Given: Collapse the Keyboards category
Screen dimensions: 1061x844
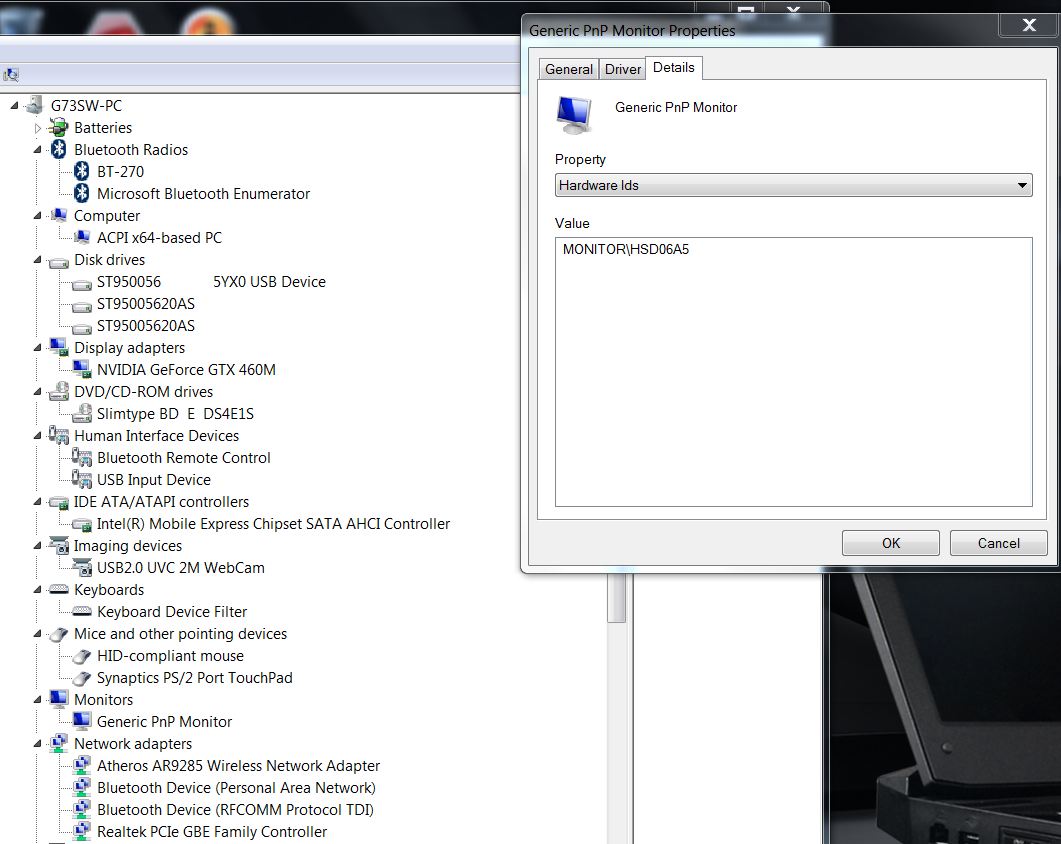Looking at the screenshot, I should point(38,590).
